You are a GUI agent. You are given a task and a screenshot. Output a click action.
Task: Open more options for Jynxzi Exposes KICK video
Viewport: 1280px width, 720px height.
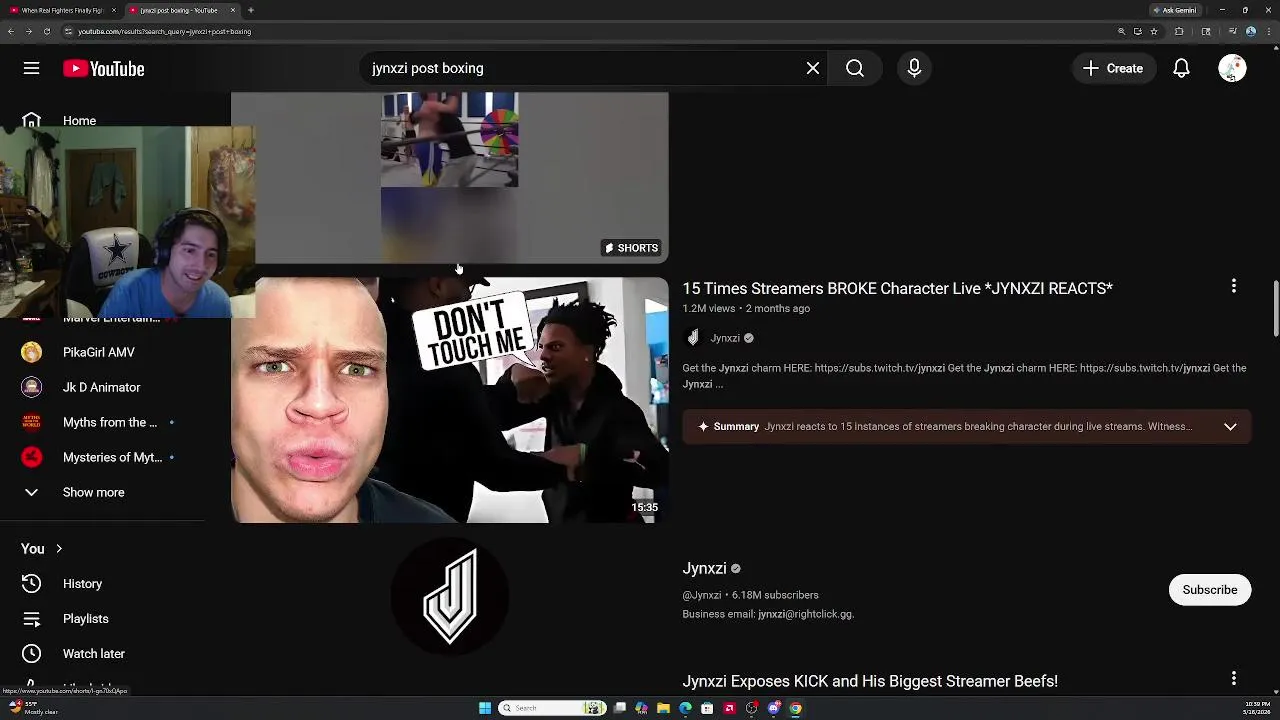click(1234, 678)
